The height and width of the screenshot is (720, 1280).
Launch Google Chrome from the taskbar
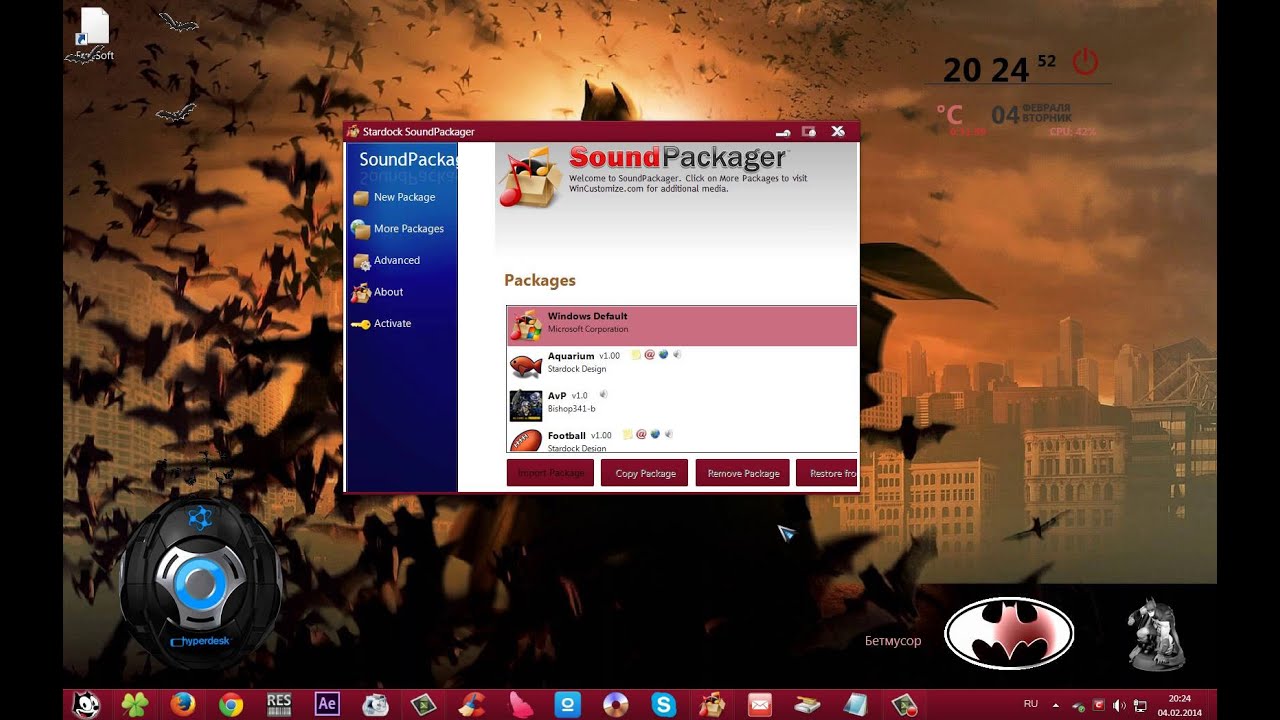click(231, 704)
